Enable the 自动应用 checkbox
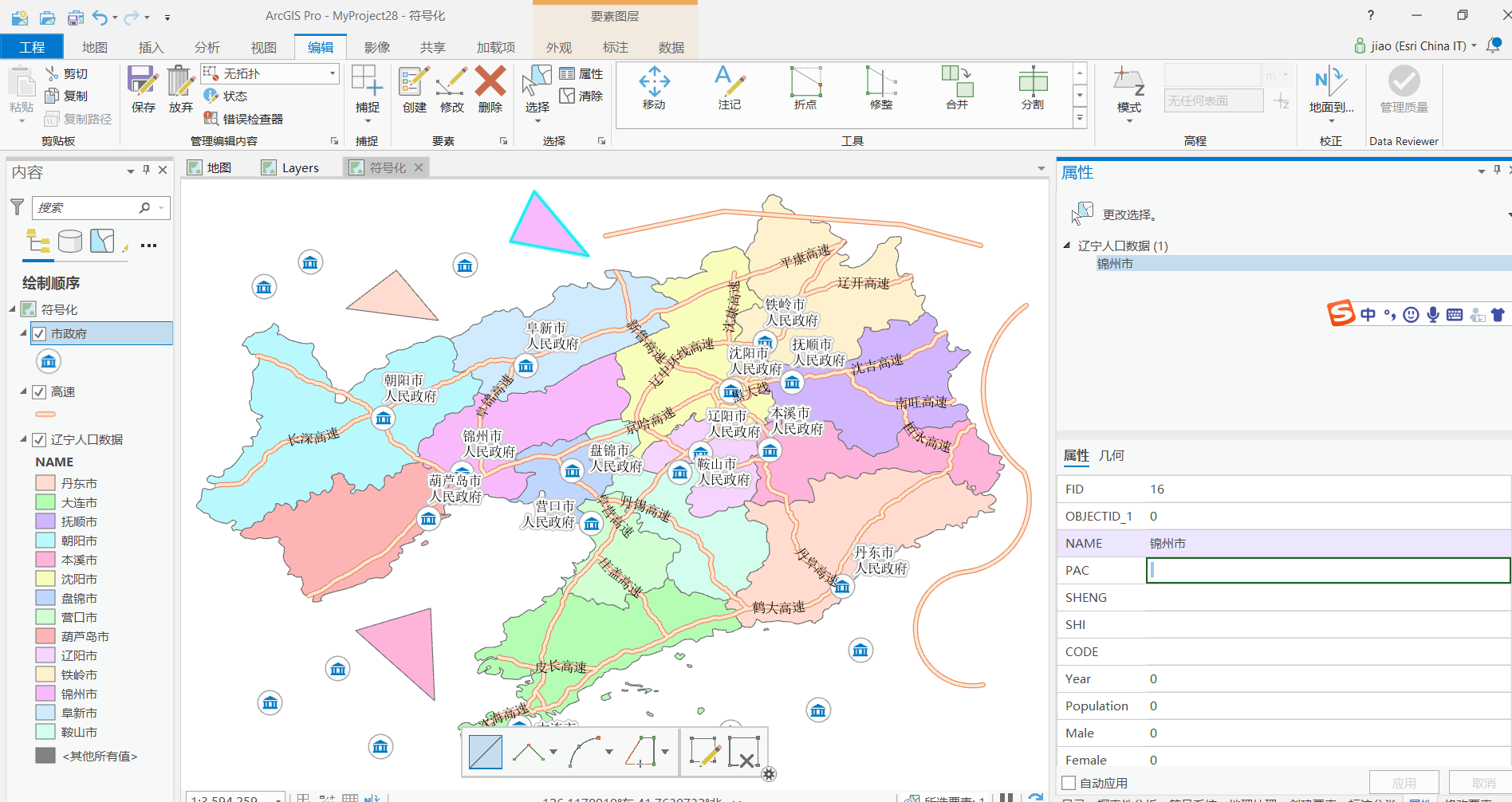 point(1069,782)
